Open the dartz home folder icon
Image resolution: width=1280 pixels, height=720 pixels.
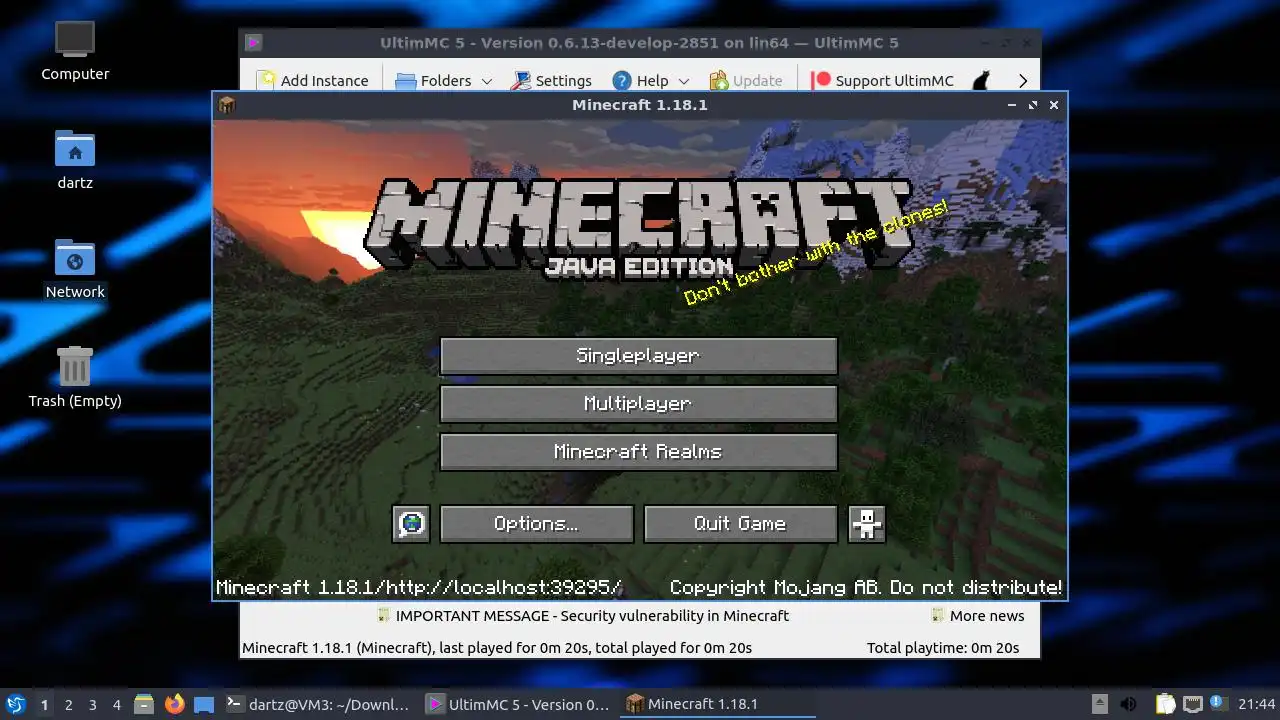pos(75,160)
